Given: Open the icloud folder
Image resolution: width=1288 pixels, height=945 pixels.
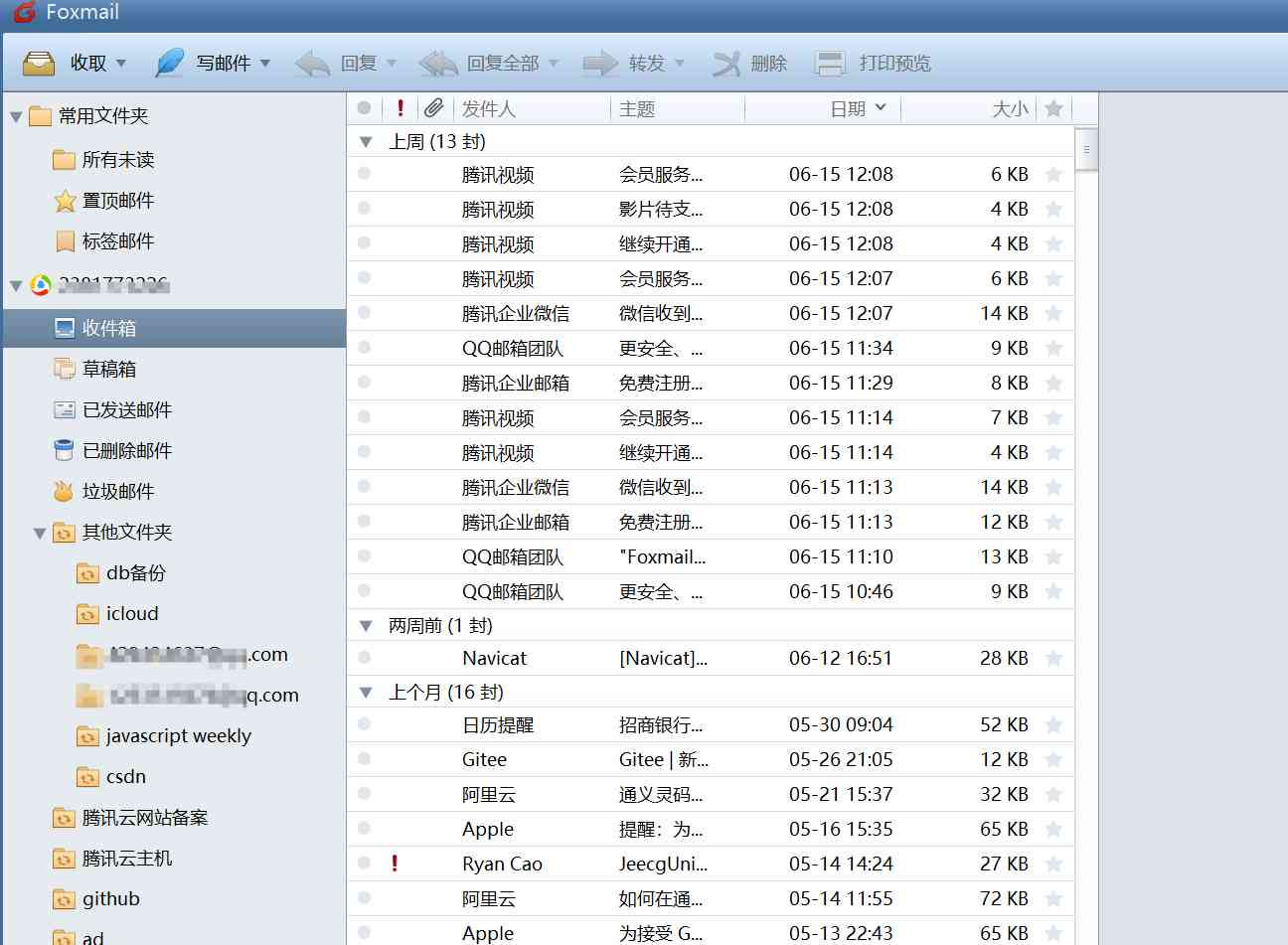Looking at the screenshot, I should [x=117, y=613].
